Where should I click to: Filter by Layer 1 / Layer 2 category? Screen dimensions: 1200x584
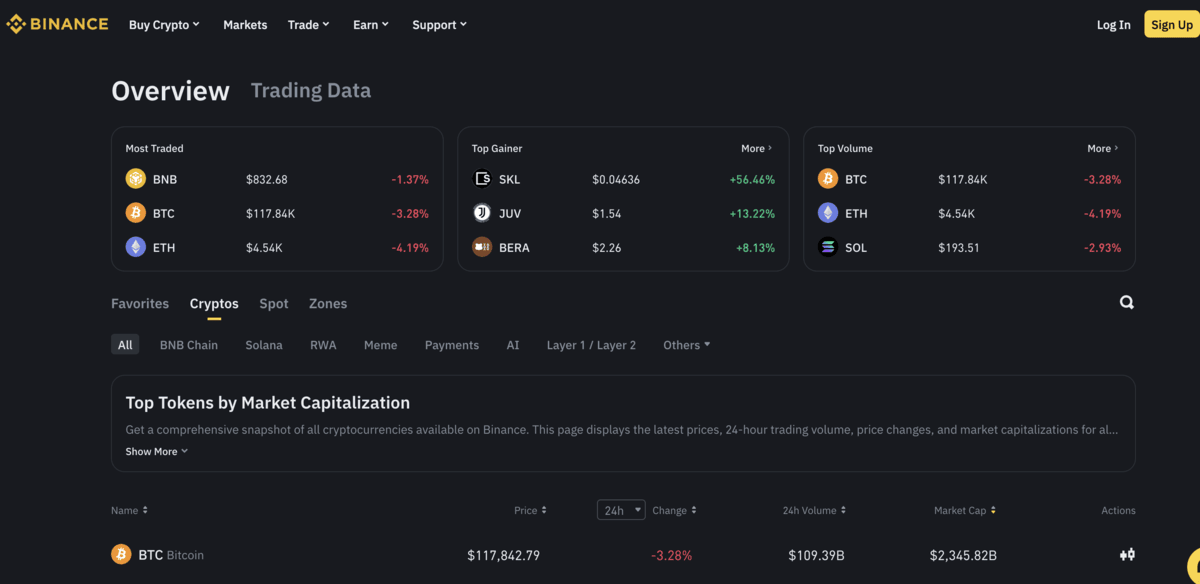[x=591, y=345]
